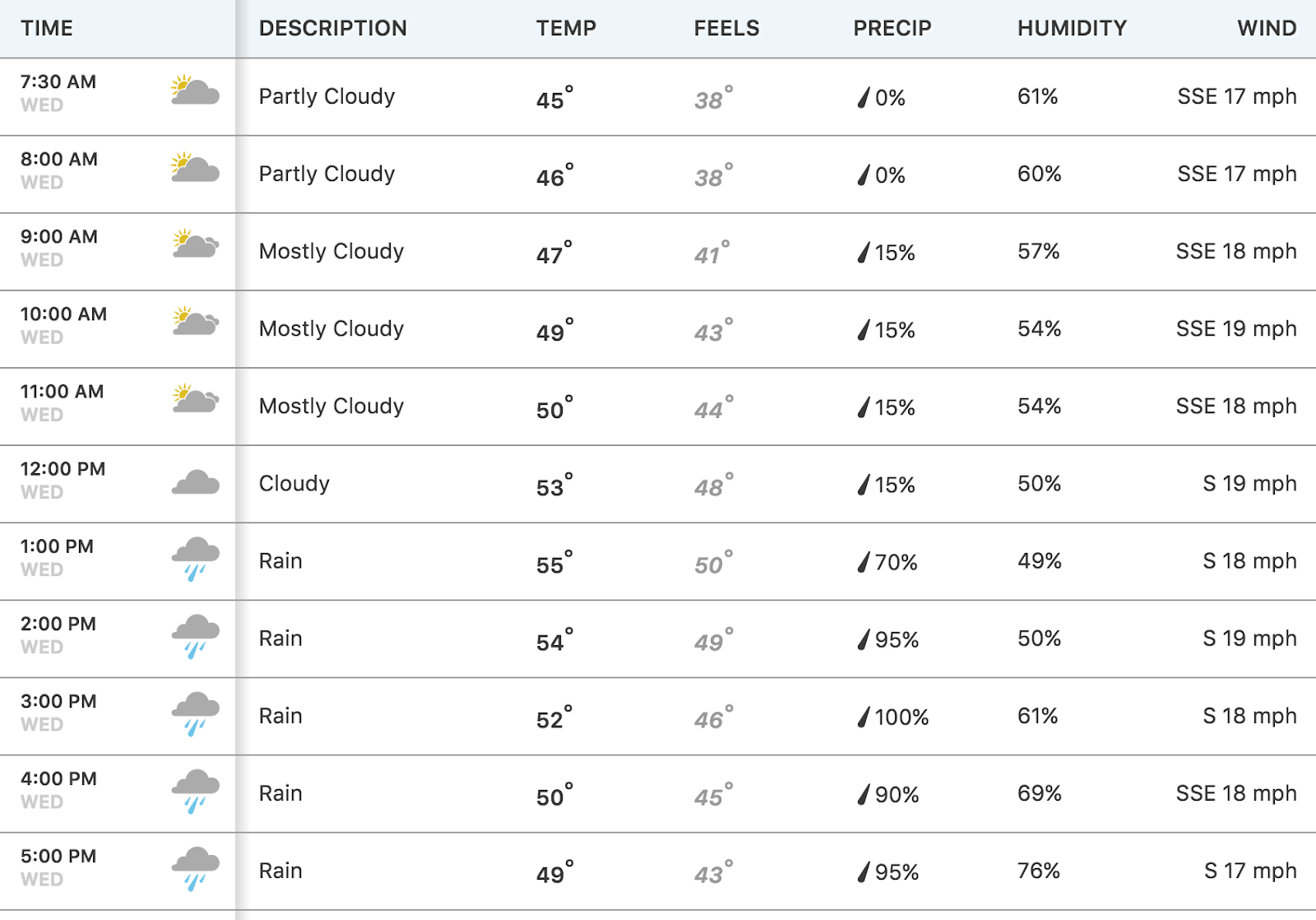Click the partly cloudy icon at 7:30 AM
This screenshot has width=1316, height=920.
195,90
